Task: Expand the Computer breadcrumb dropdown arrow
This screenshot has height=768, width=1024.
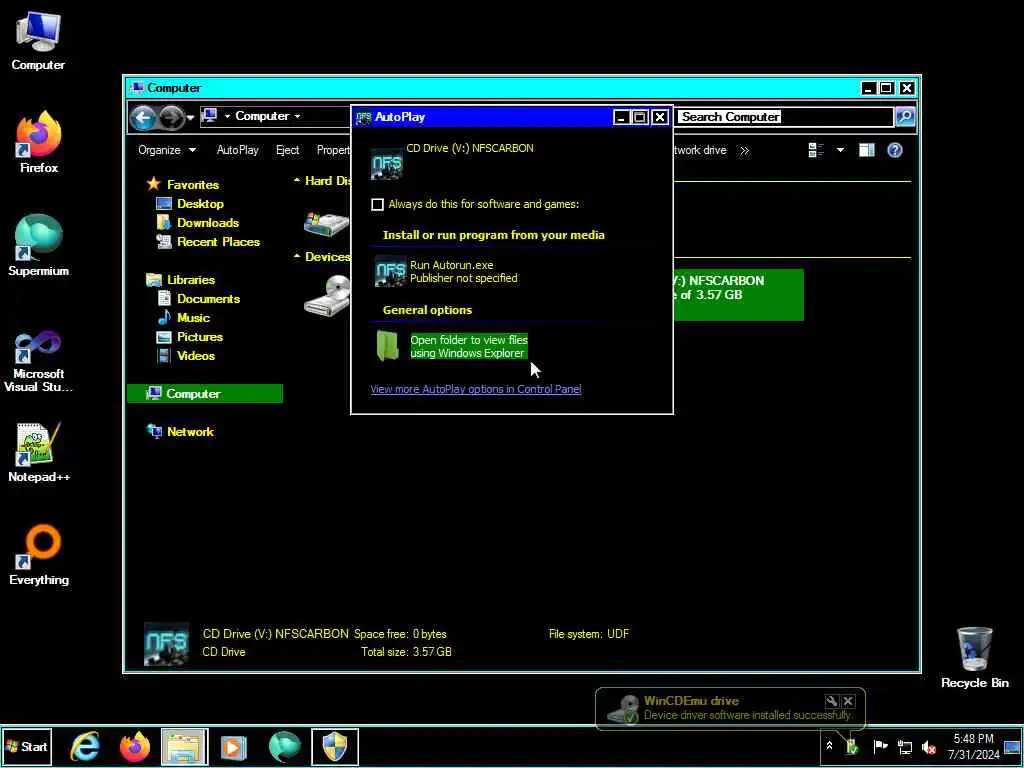Action: [x=297, y=116]
